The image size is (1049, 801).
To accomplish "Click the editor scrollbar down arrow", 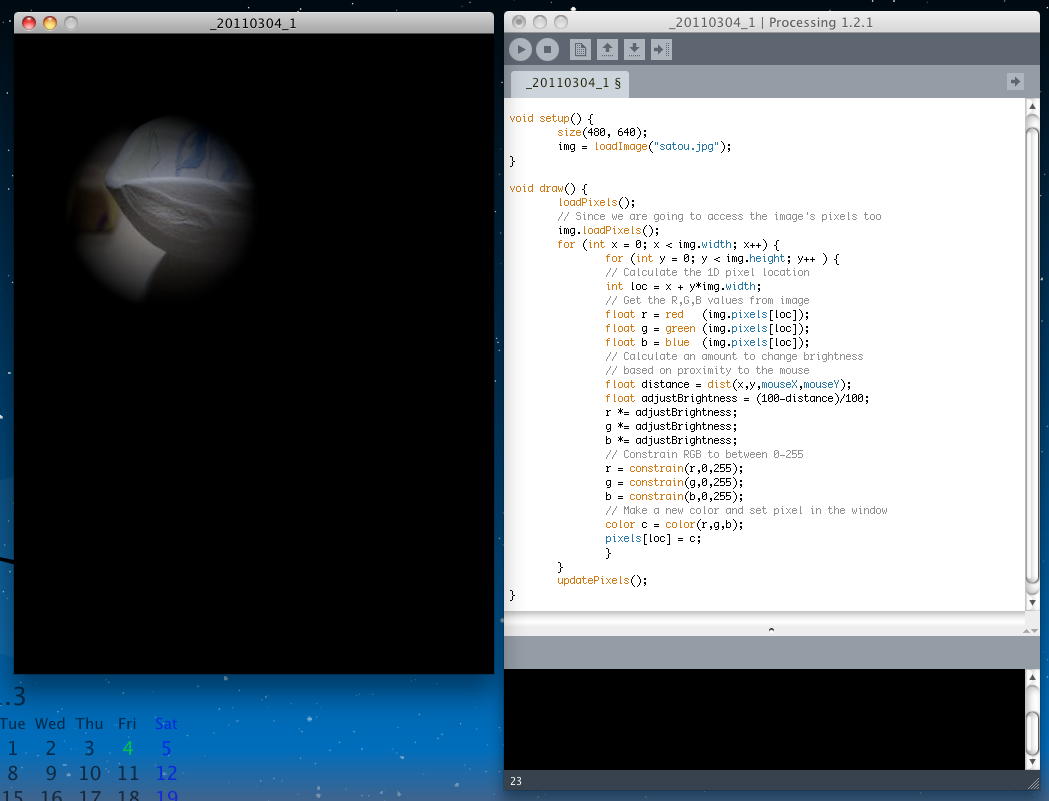I will 1033,602.
